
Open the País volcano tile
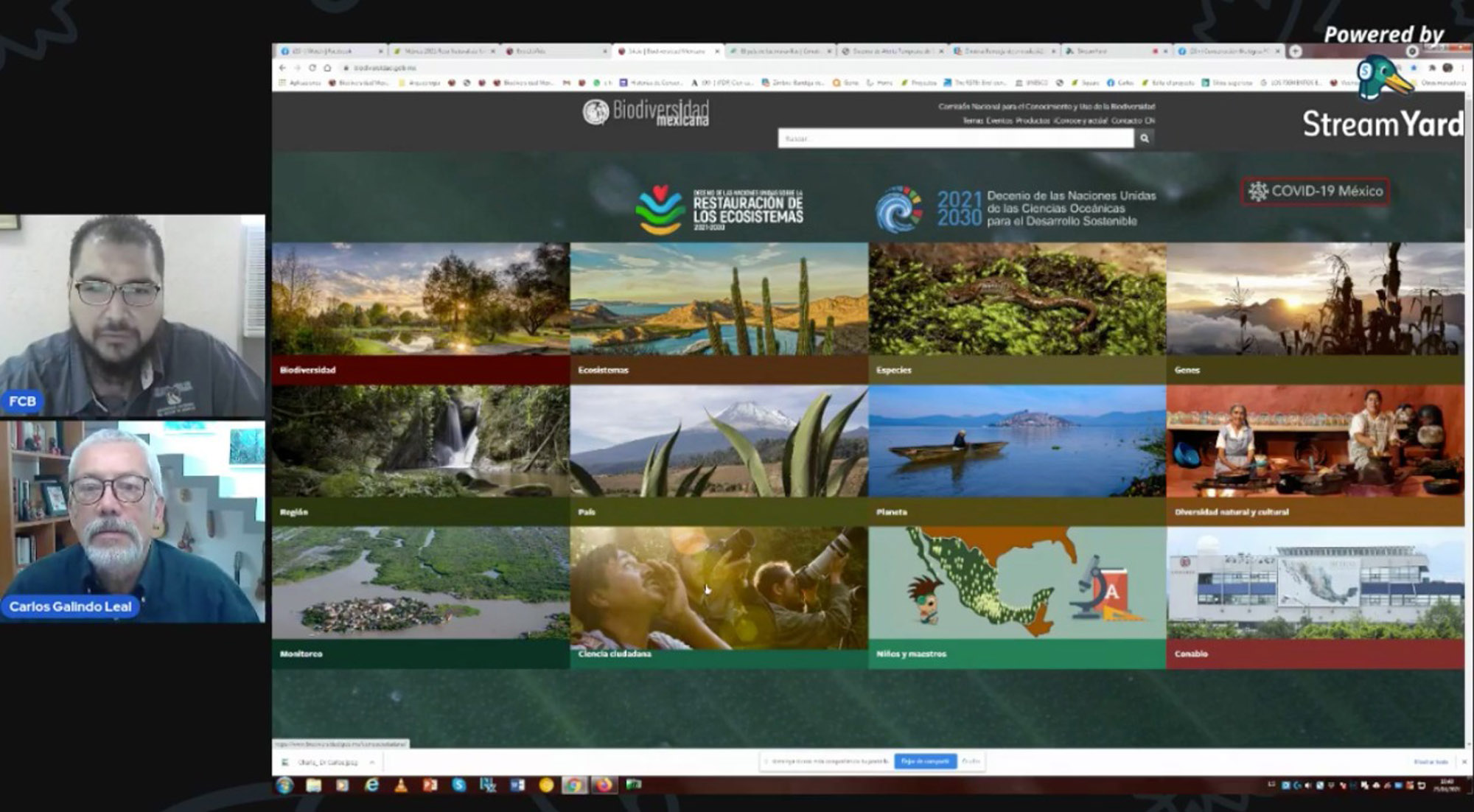point(719,455)
